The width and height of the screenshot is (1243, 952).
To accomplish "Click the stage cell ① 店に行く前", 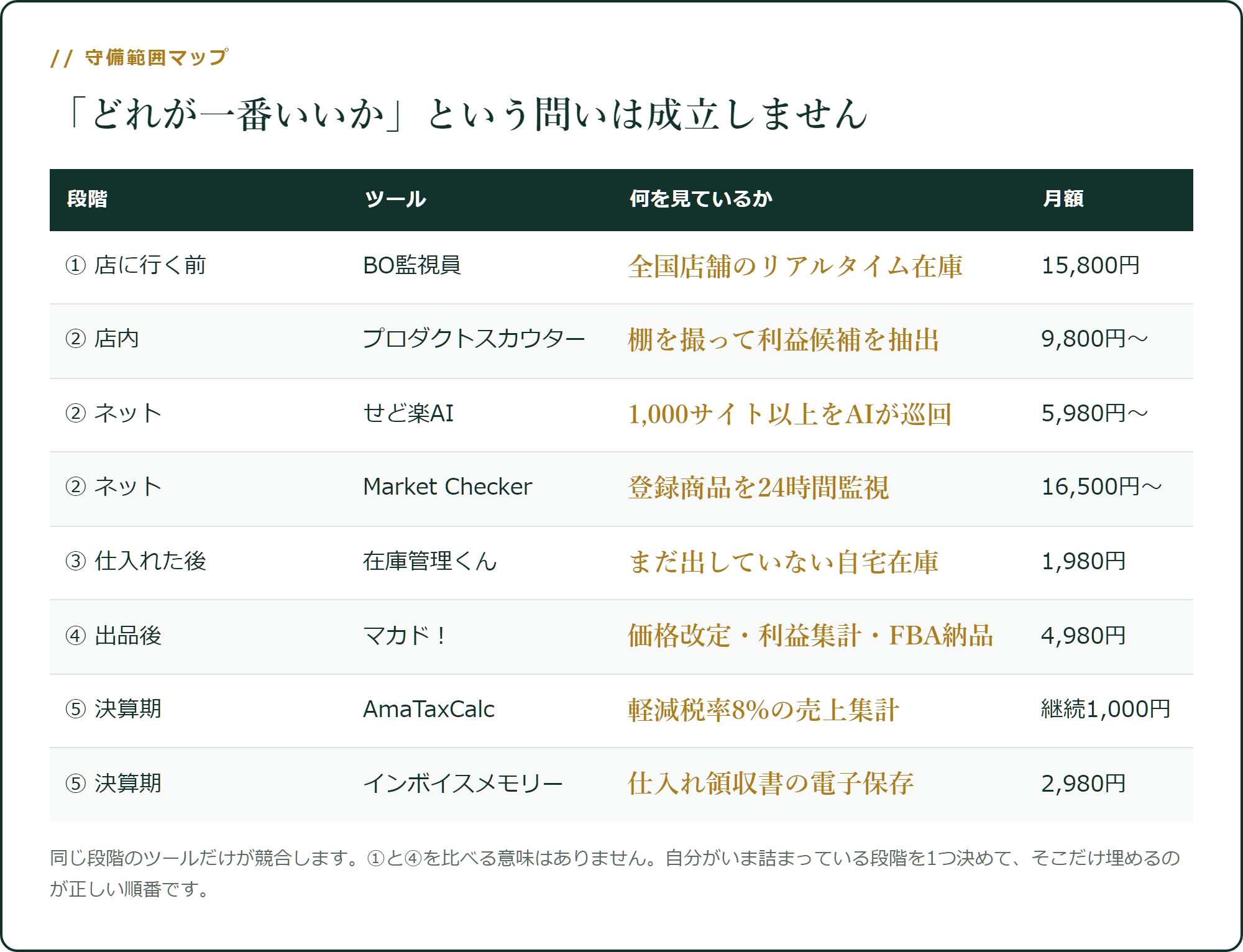I will pyautogui.click(x=136, y=265).
